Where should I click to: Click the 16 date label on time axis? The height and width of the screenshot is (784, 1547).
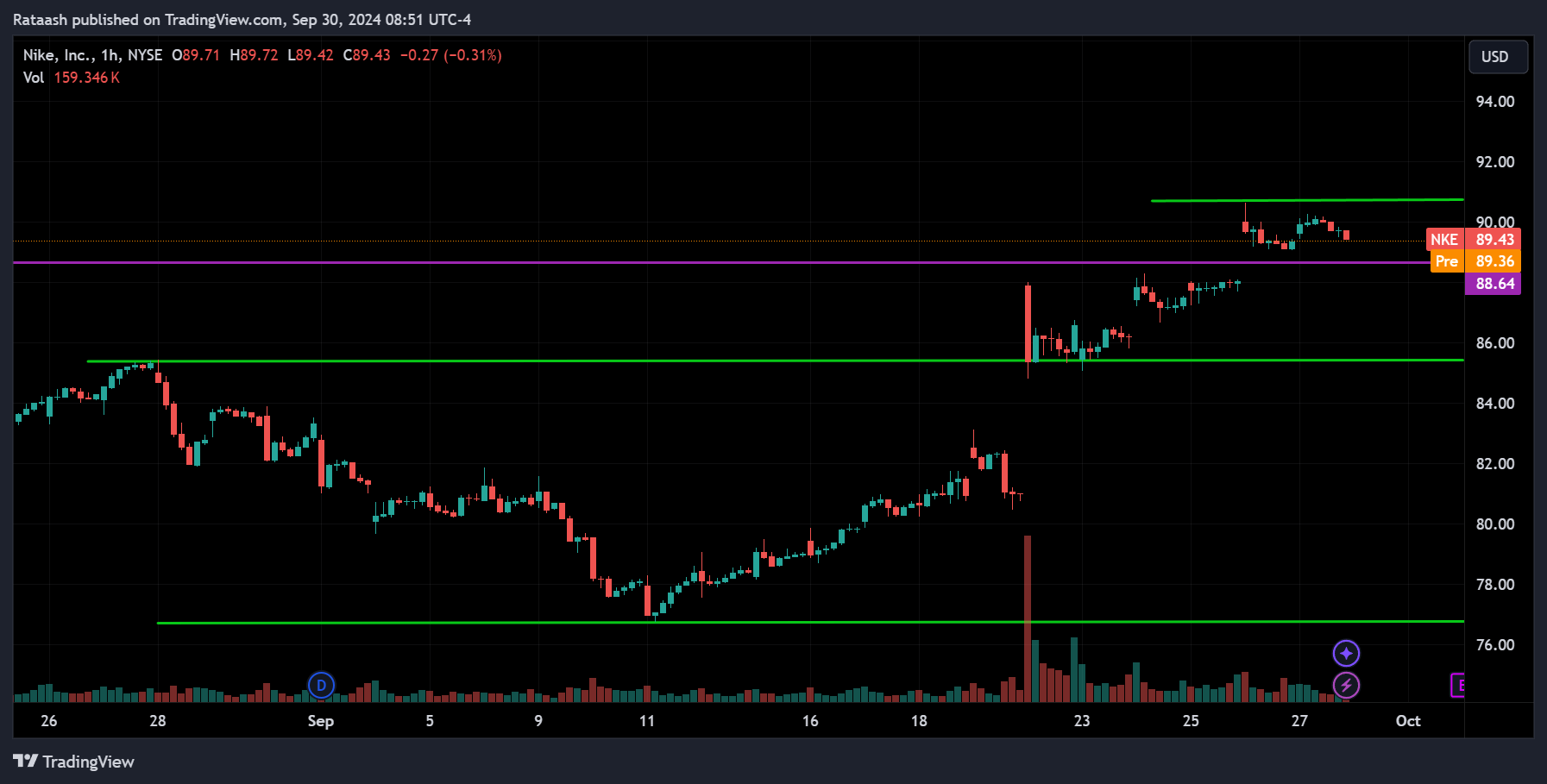(810, 721)
